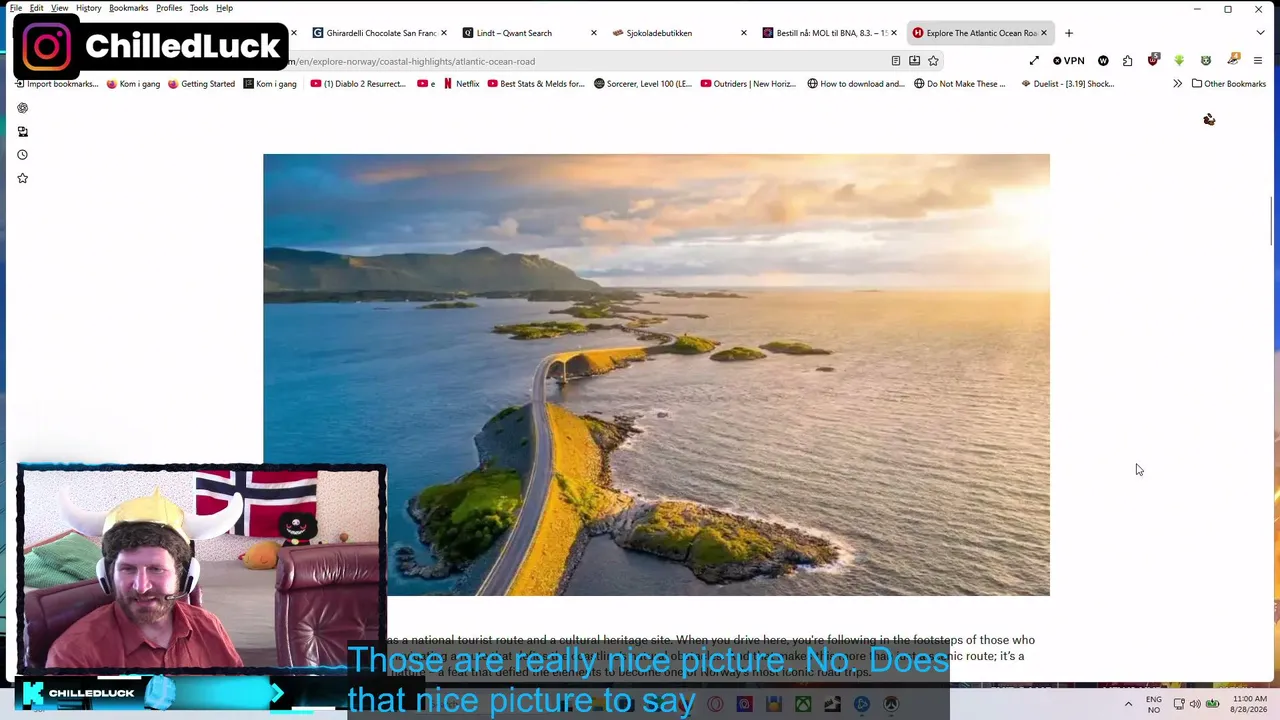Click the Atlantic Ocean Road aerial photo

tap(656, 375)
